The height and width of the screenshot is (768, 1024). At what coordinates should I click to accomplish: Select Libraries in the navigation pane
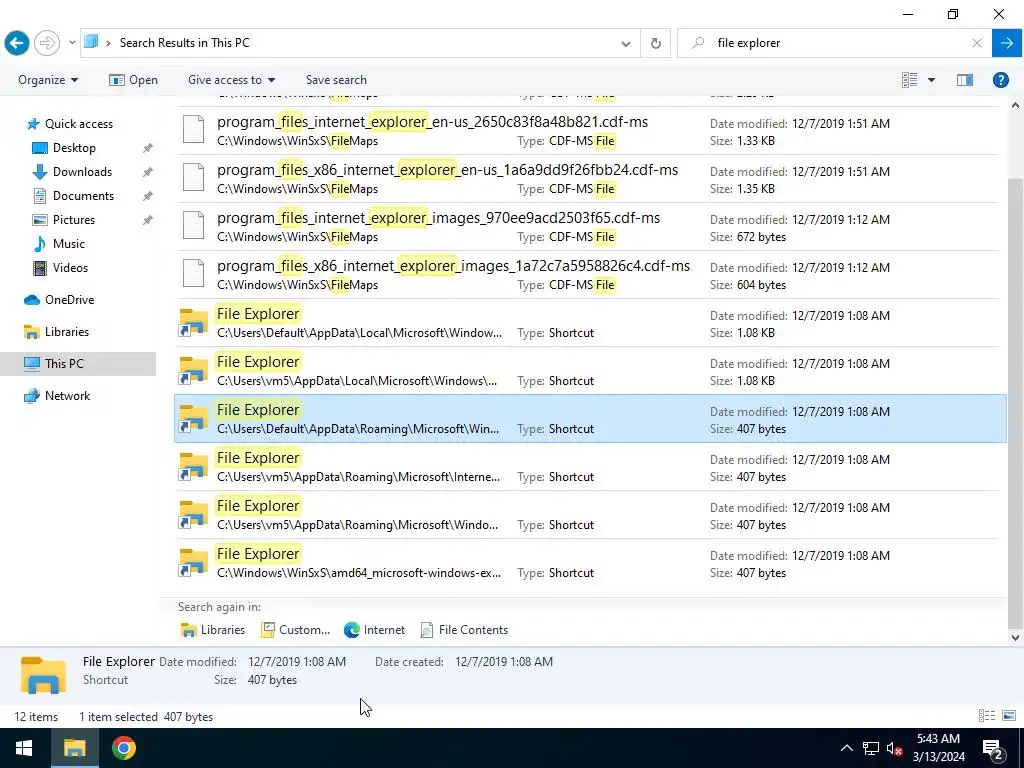[67, 332]
